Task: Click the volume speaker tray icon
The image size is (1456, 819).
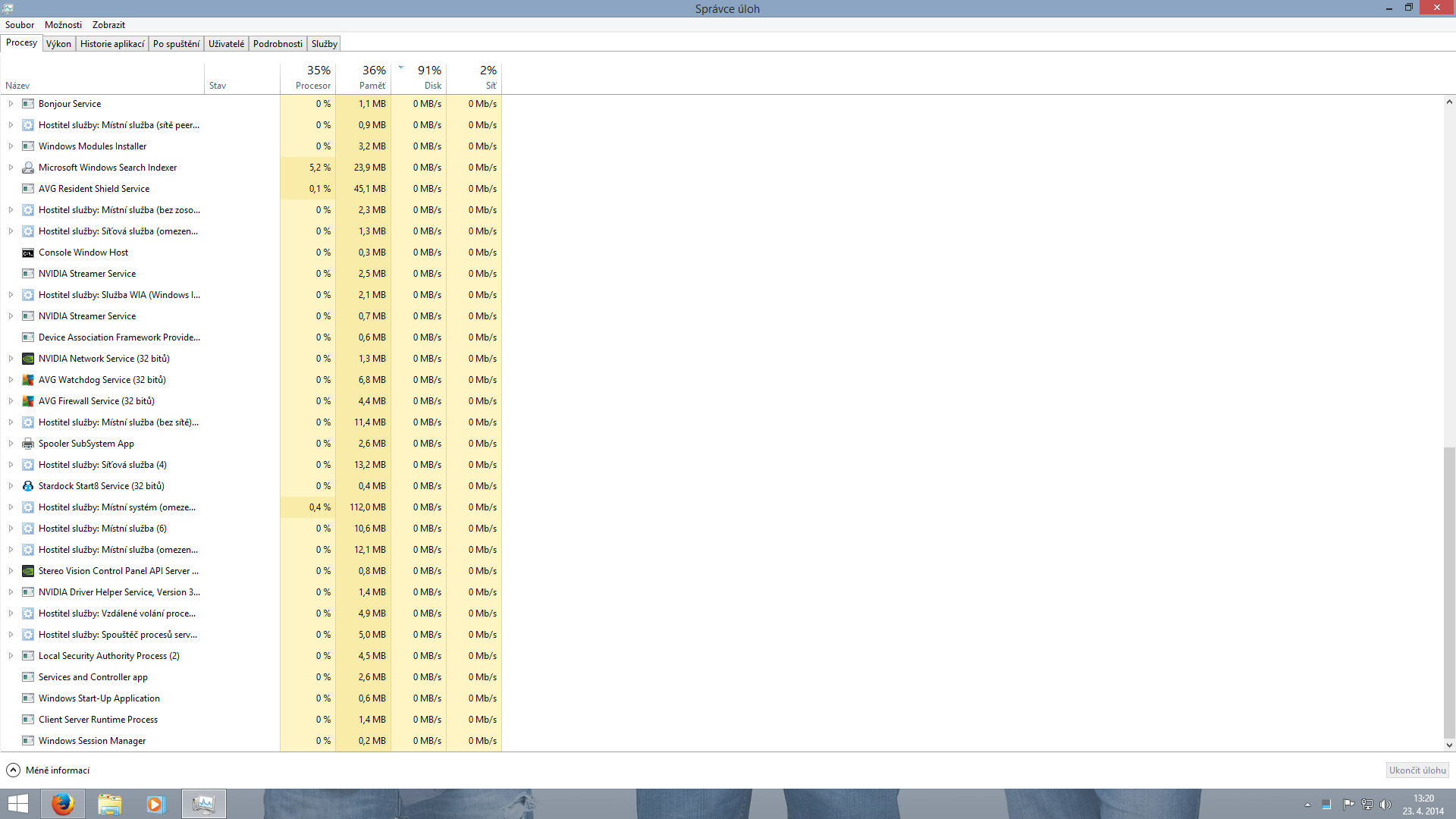Action: pyautogui.click(x=1385, y=805)
